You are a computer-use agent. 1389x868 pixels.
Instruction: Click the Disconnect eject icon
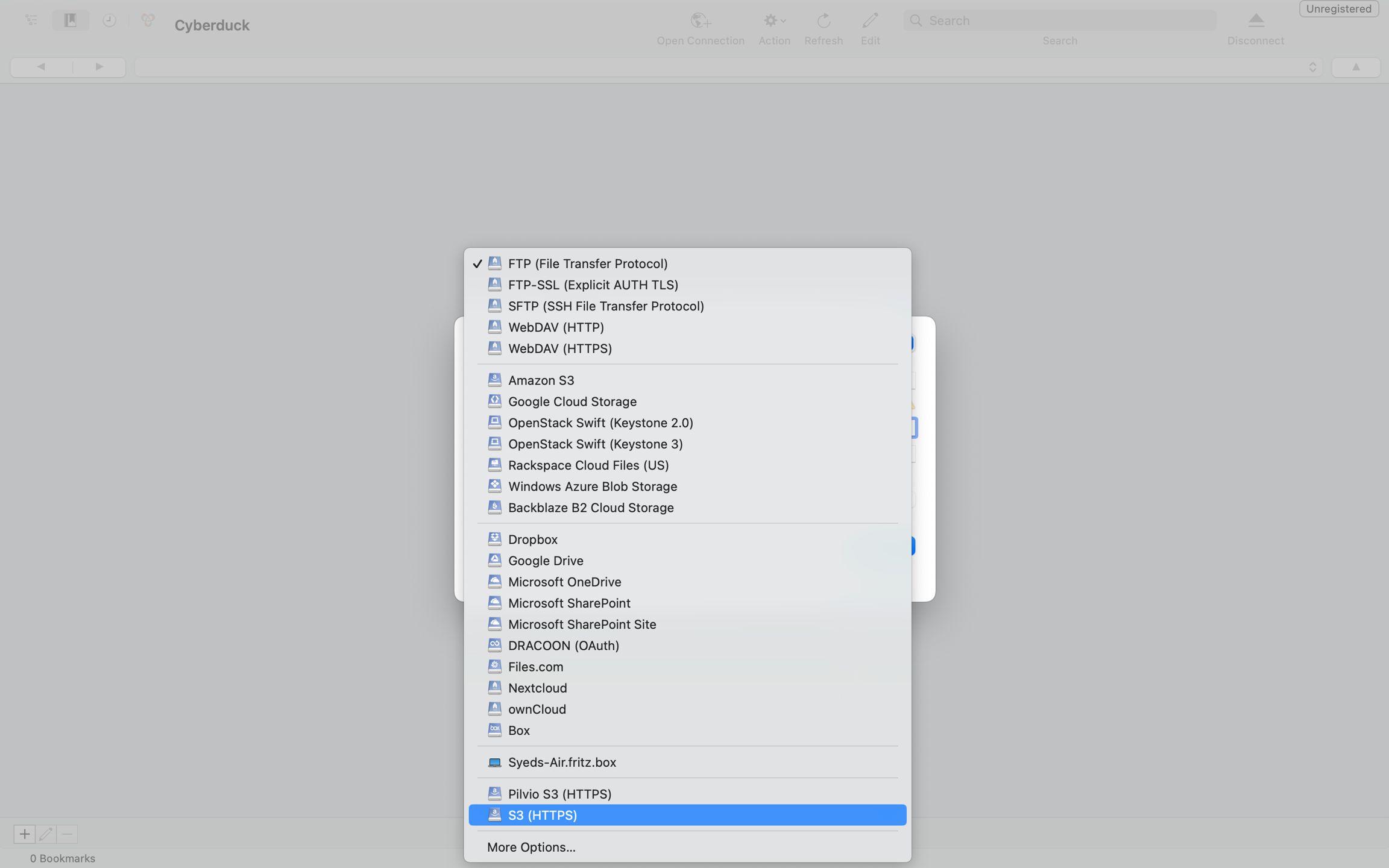[x=1256, y=21]
